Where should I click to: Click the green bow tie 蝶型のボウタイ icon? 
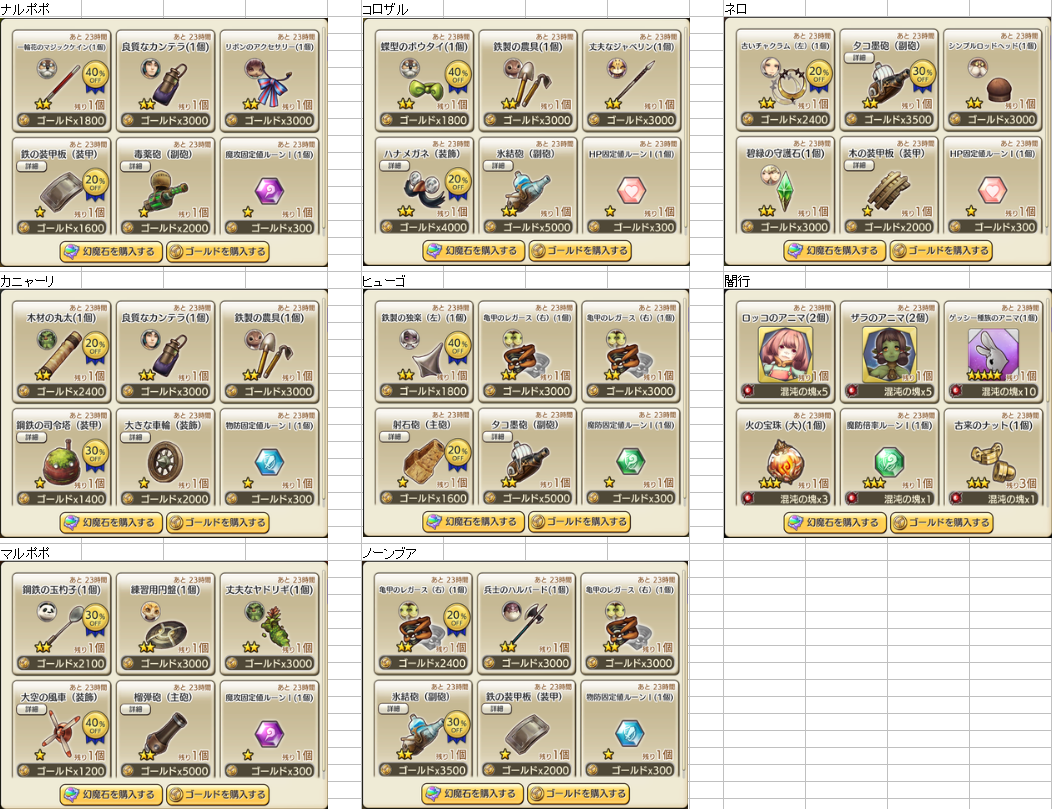click(427, 89)
